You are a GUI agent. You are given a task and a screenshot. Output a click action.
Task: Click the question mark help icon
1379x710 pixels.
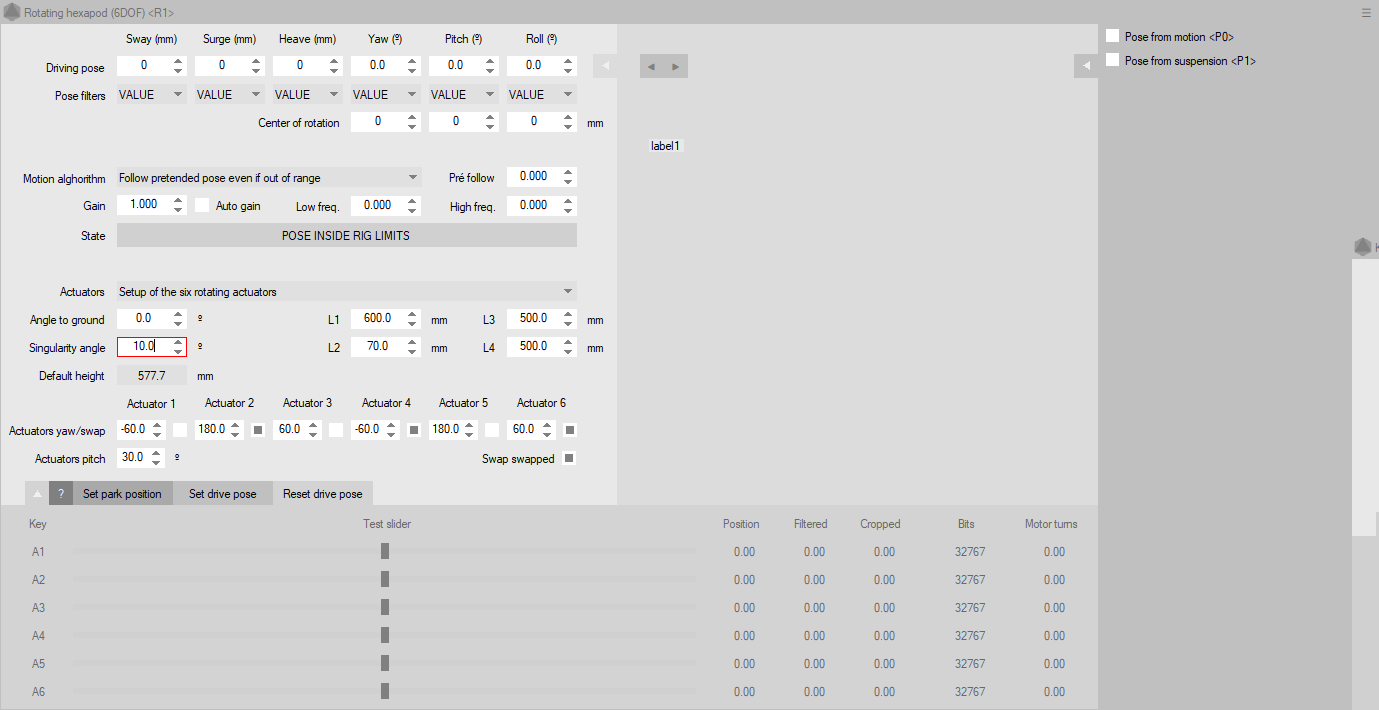click(x=61, y=494)
